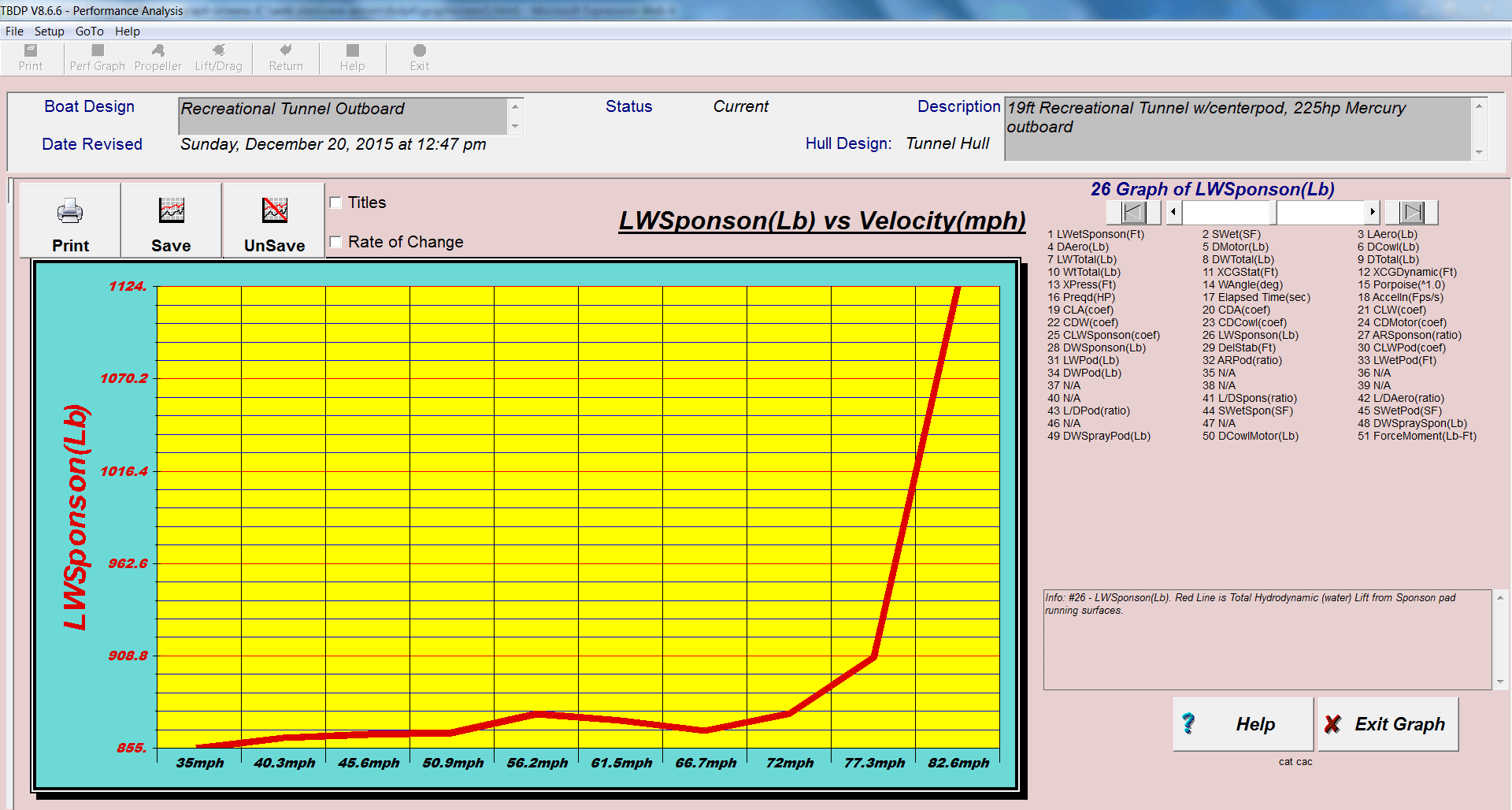The width and height of the screenshot is (1512, 810).
Task: Select graph 10 WtTotal(Lb)
Action: tap(1084, 272)
